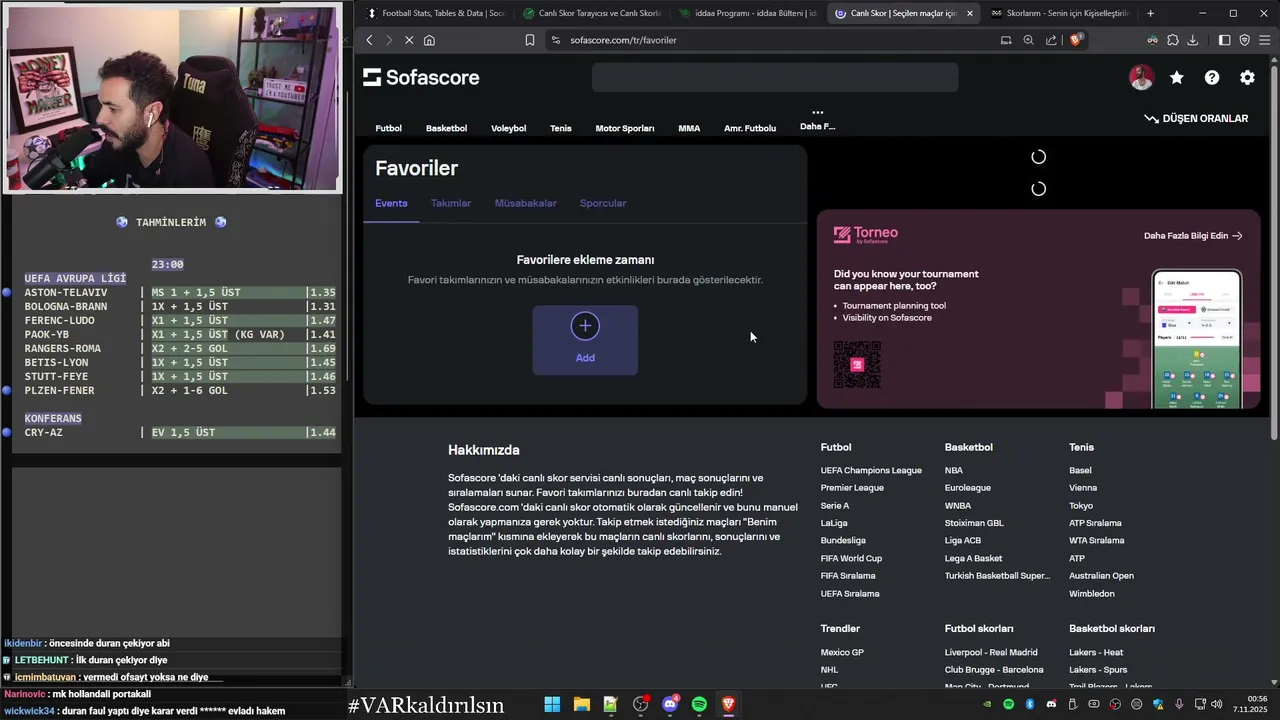Click the CRY-AZ prediction row
The image size is (1280, 720).
[x=179, y=433]
